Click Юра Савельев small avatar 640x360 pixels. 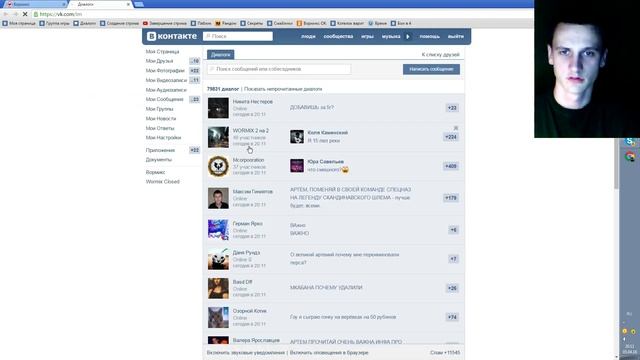[x=297, y=166]
